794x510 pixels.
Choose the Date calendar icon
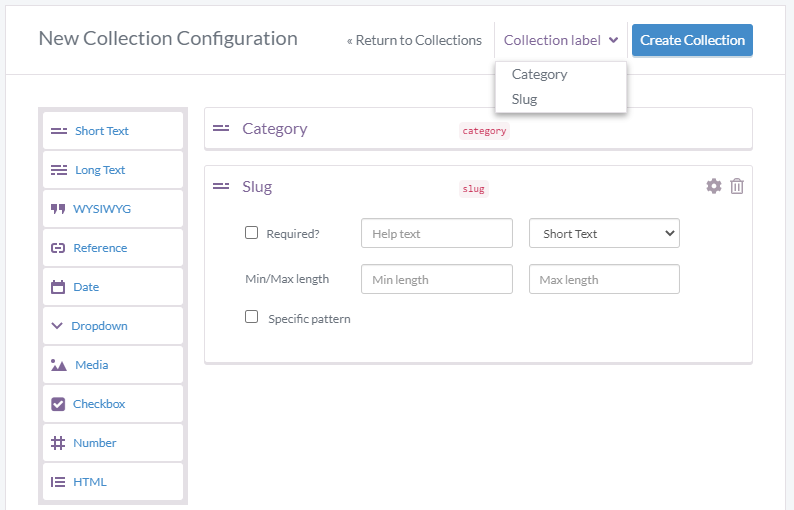(58, 287)
